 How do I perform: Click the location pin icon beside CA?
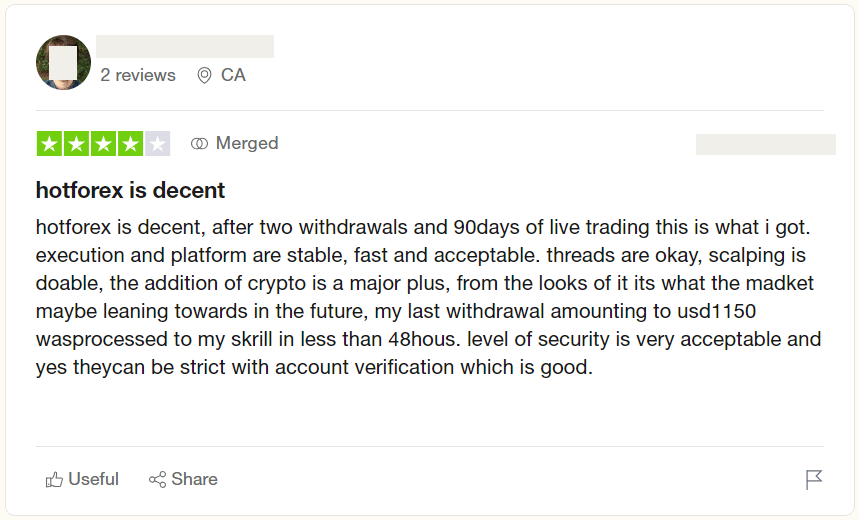[x=204, y=75]
